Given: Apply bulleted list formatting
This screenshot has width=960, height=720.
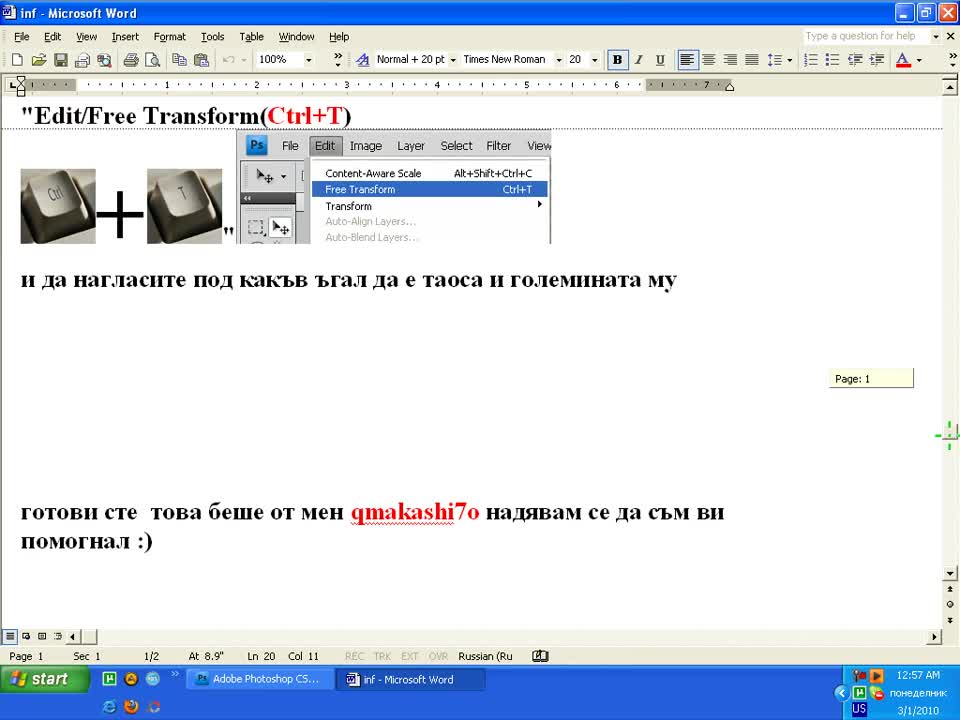Looking at the screenshot, I should pos(832,60).
